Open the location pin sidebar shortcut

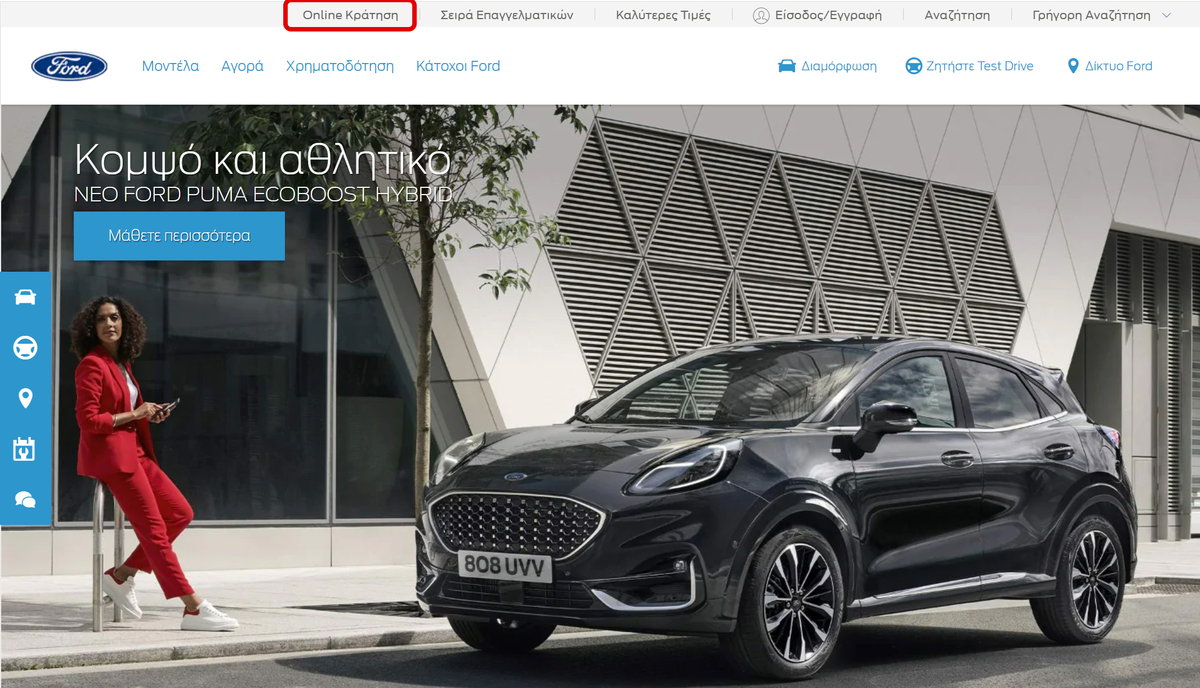(25, 398)
